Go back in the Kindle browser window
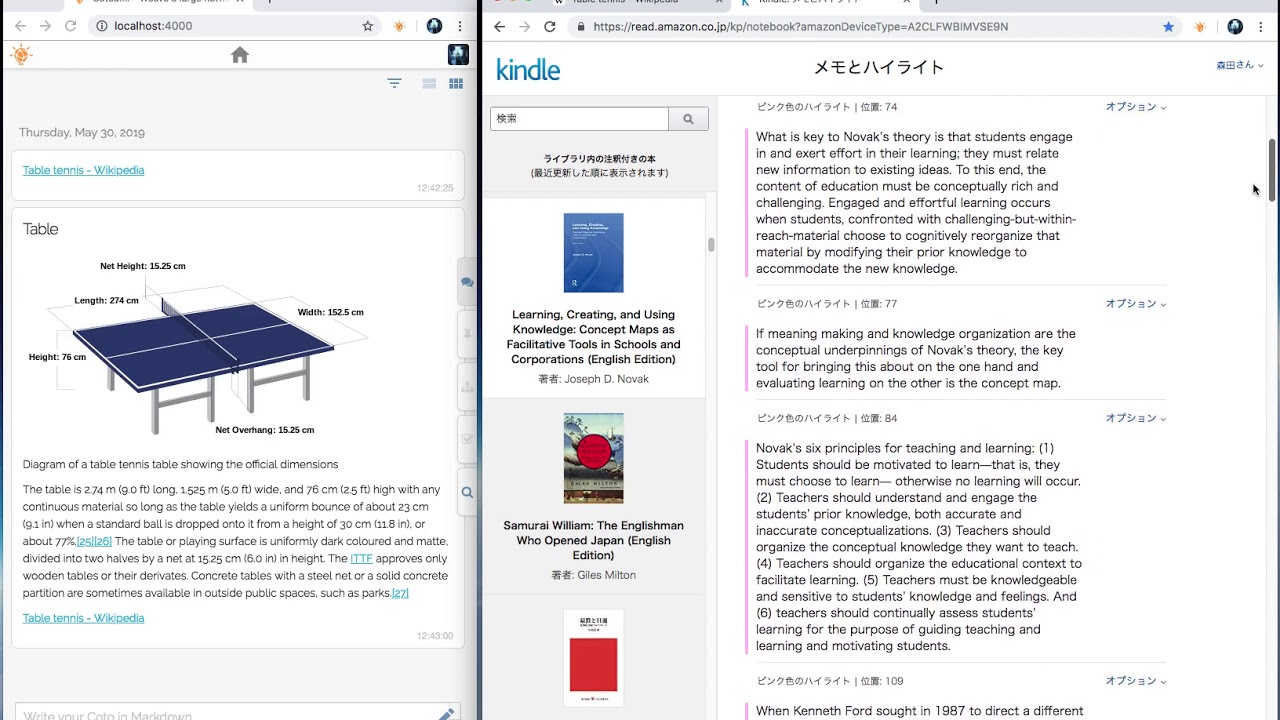The image size is (1280, 720). pyautogui.click(x=500, y=27)
